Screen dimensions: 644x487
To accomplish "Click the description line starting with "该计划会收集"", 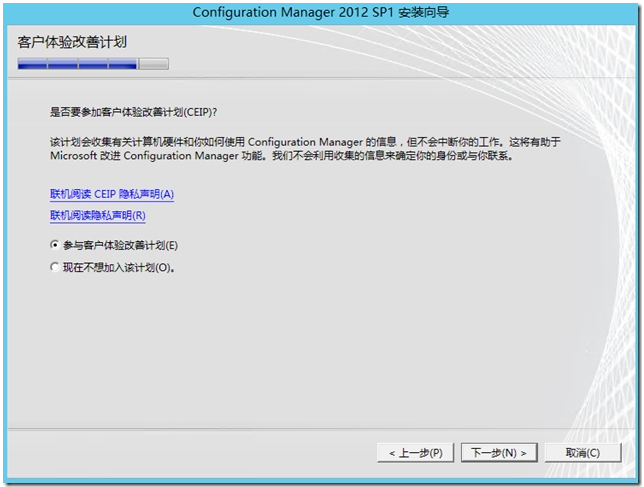I will [x=300, y=143].
